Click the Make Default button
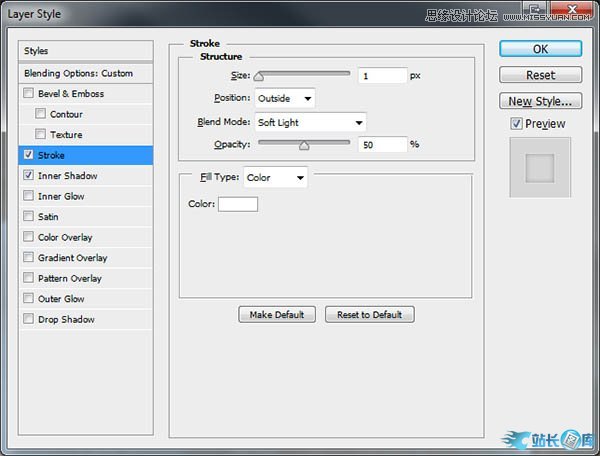Screen dimensions: 600x456 coord(277,314)
